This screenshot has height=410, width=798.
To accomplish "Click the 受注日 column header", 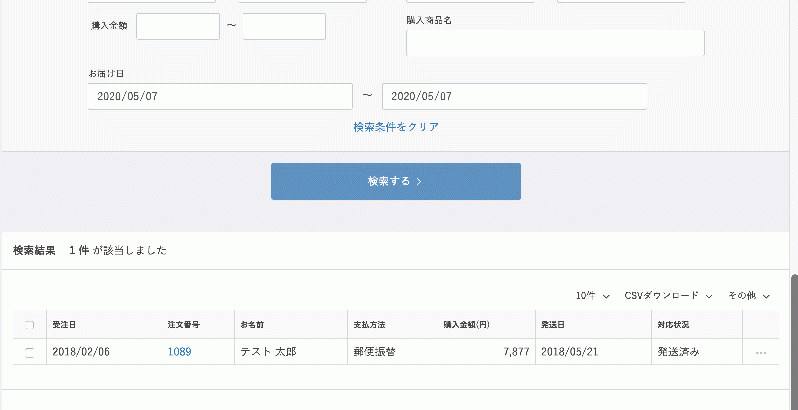I will pos(64,325).
